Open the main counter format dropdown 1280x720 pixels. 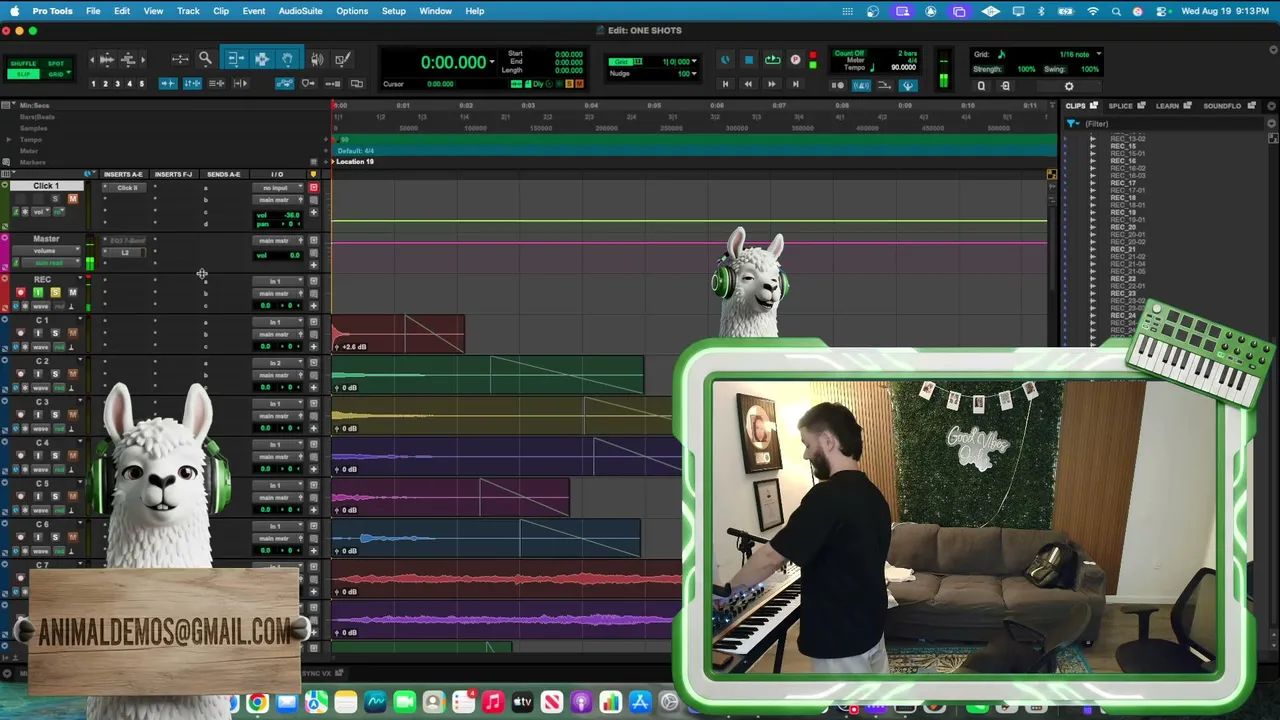[491, 63]
